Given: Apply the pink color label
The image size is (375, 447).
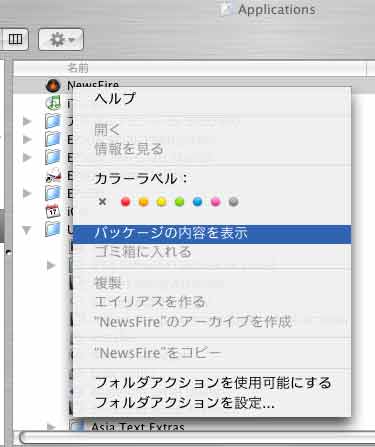Looking at the screenshot, I should tap(215, 202).
